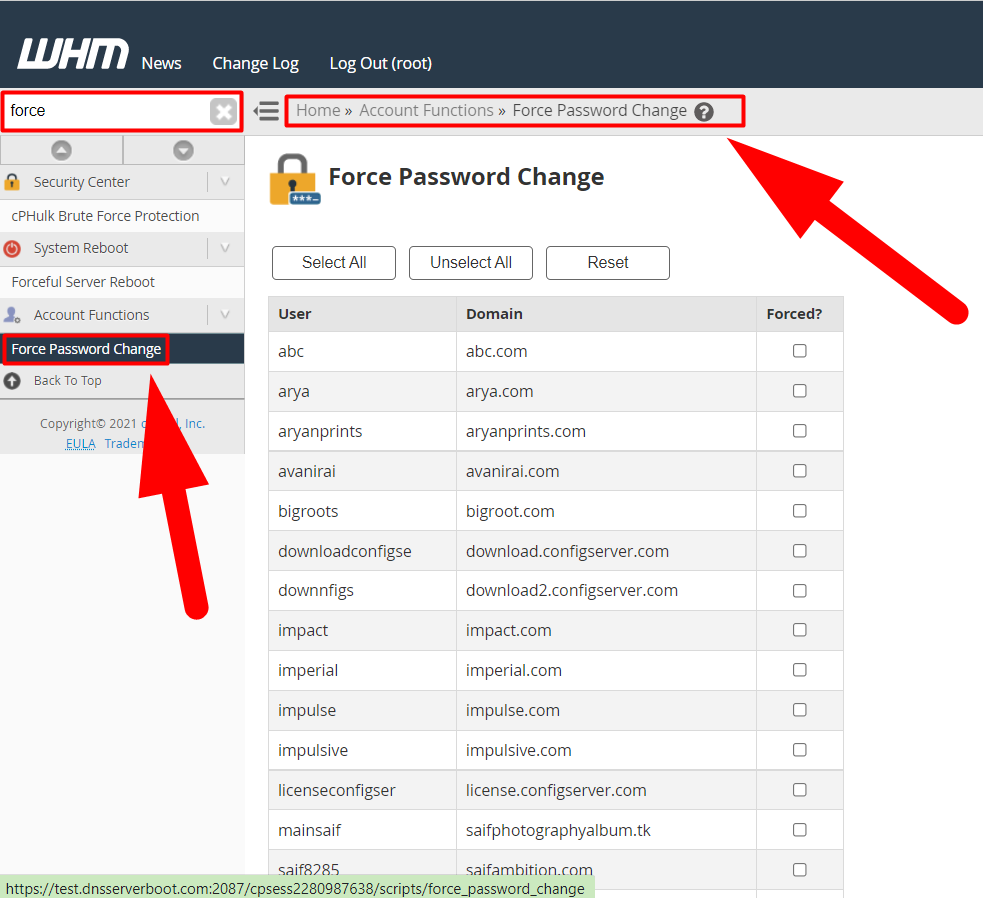Click the System Reboot power icon

point(12,249)
